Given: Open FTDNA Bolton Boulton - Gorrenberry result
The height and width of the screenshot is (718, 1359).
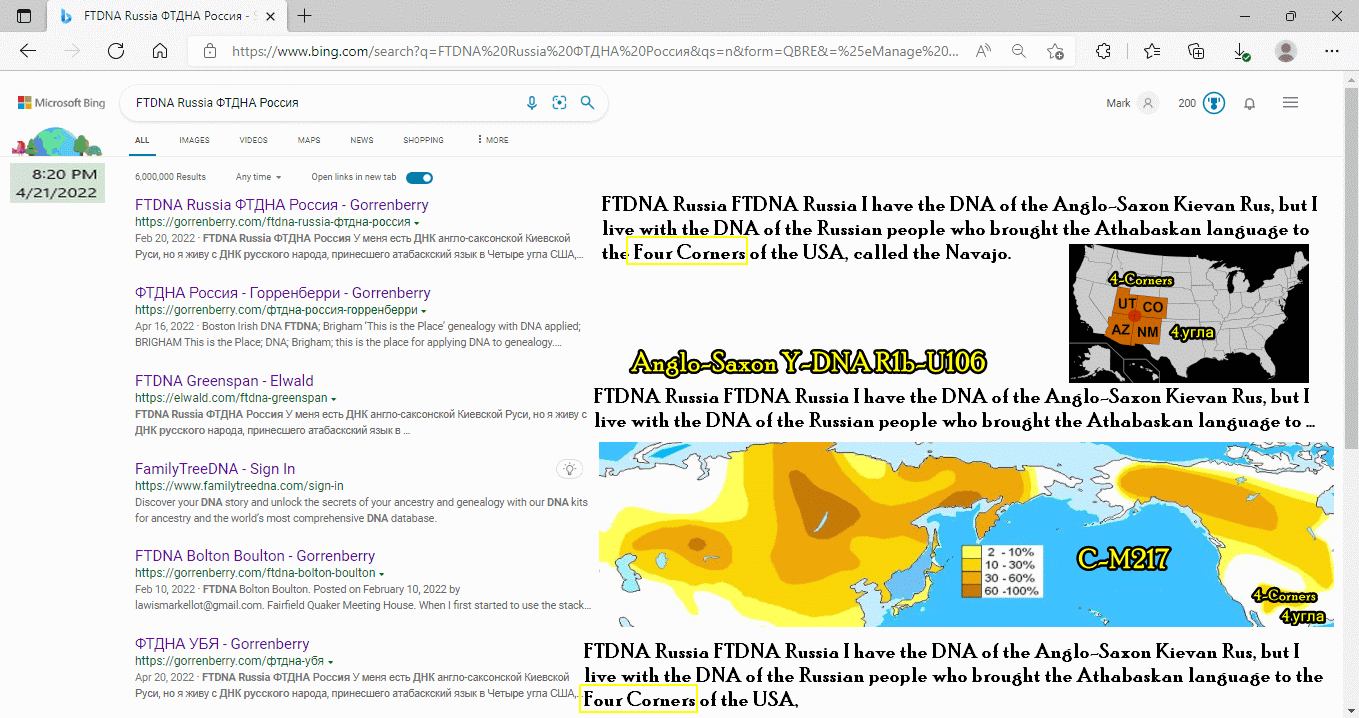Looking at the screenshot, I should click(255, 556).
